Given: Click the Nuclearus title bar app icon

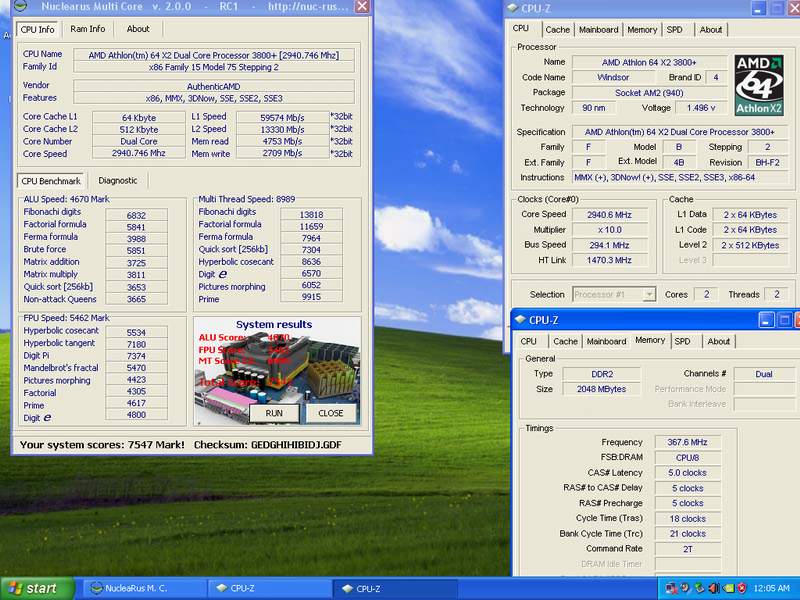Looking at the screenshot, I should click(x=19, y=6).
